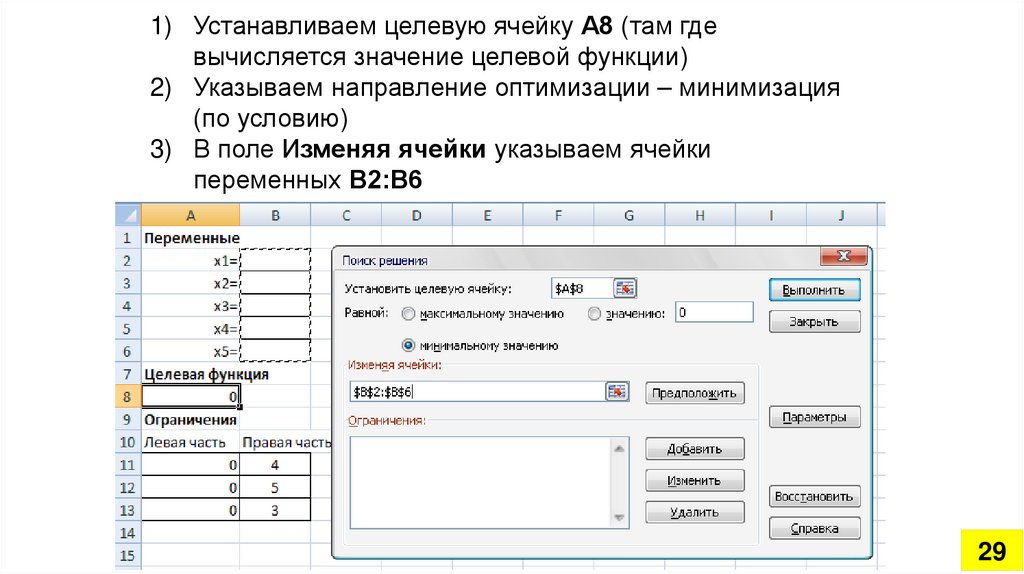Select column D header
The height and width of the screenshot is (574, 1024).
(x=417, y=215)
